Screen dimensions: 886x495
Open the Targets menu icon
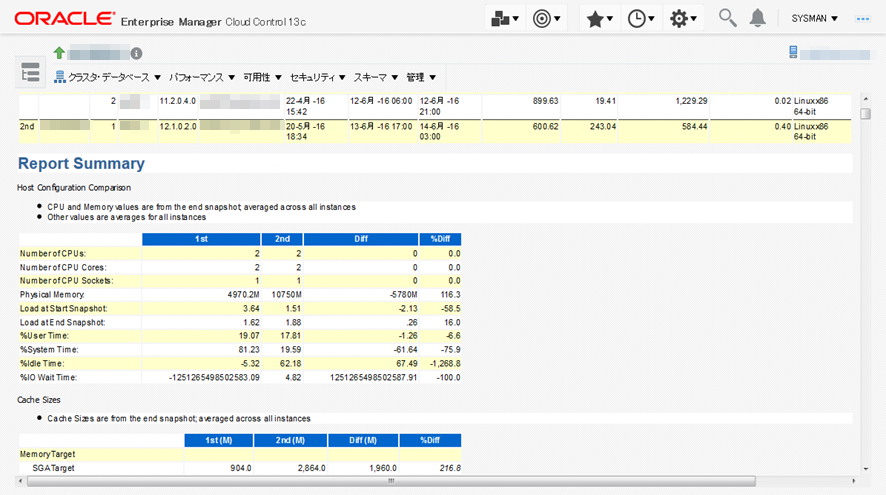[x=548, y=18]
